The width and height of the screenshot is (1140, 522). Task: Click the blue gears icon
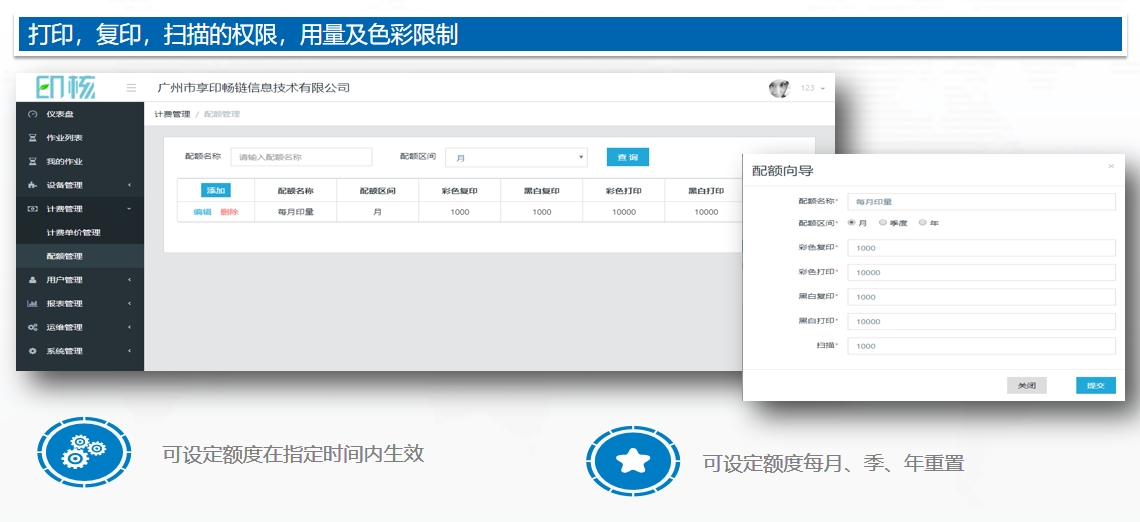tap(84, 453)
